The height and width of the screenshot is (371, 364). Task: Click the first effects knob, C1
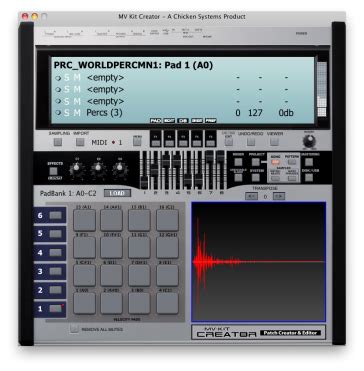[76, 169]
